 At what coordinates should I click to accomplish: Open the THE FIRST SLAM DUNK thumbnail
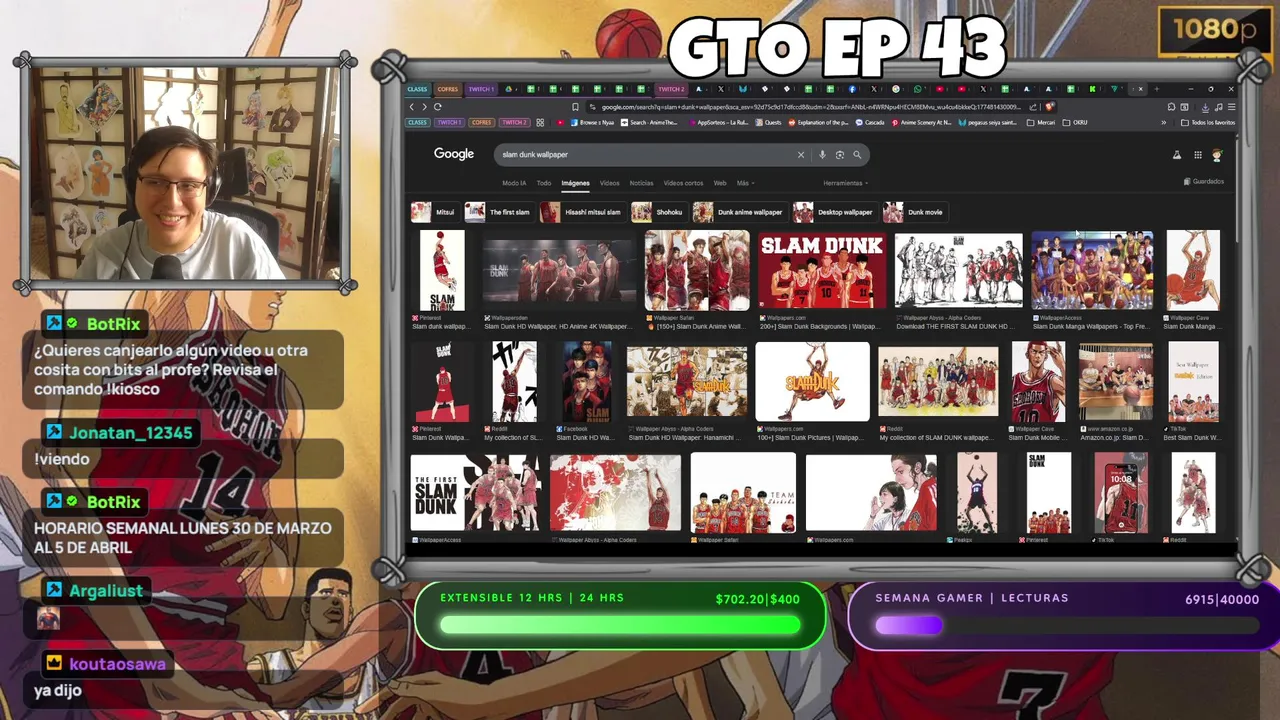pos(476,492)
